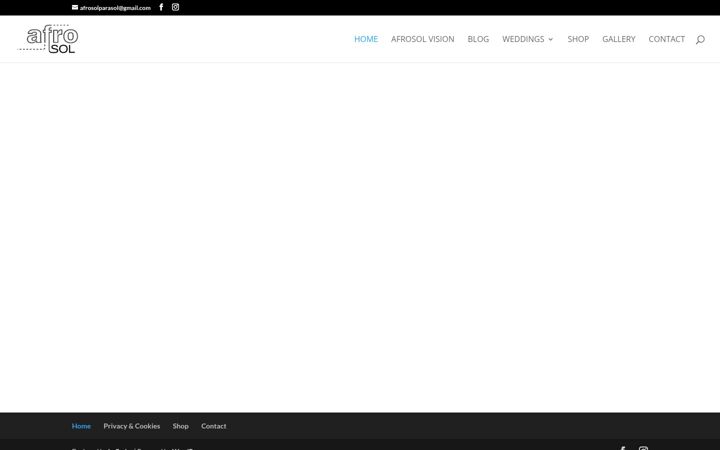Open the footer Contact link
Viewport: 720px width, 450px height.
pos(214,426)
